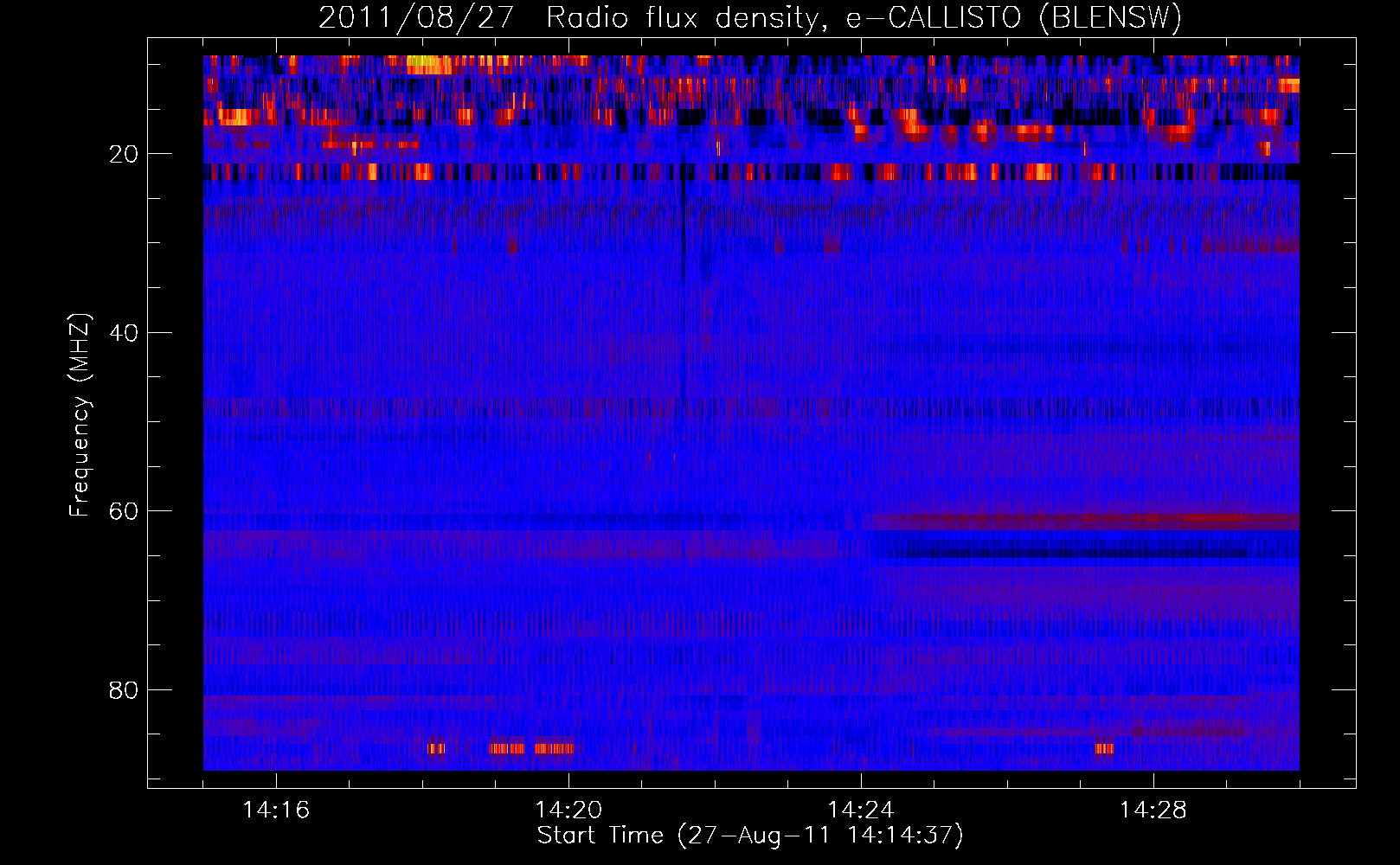Click the Frequency (MHZ) axis label
Image resolution: width=1400 pixels, height=865 pixels.
[x=80, y=415]
